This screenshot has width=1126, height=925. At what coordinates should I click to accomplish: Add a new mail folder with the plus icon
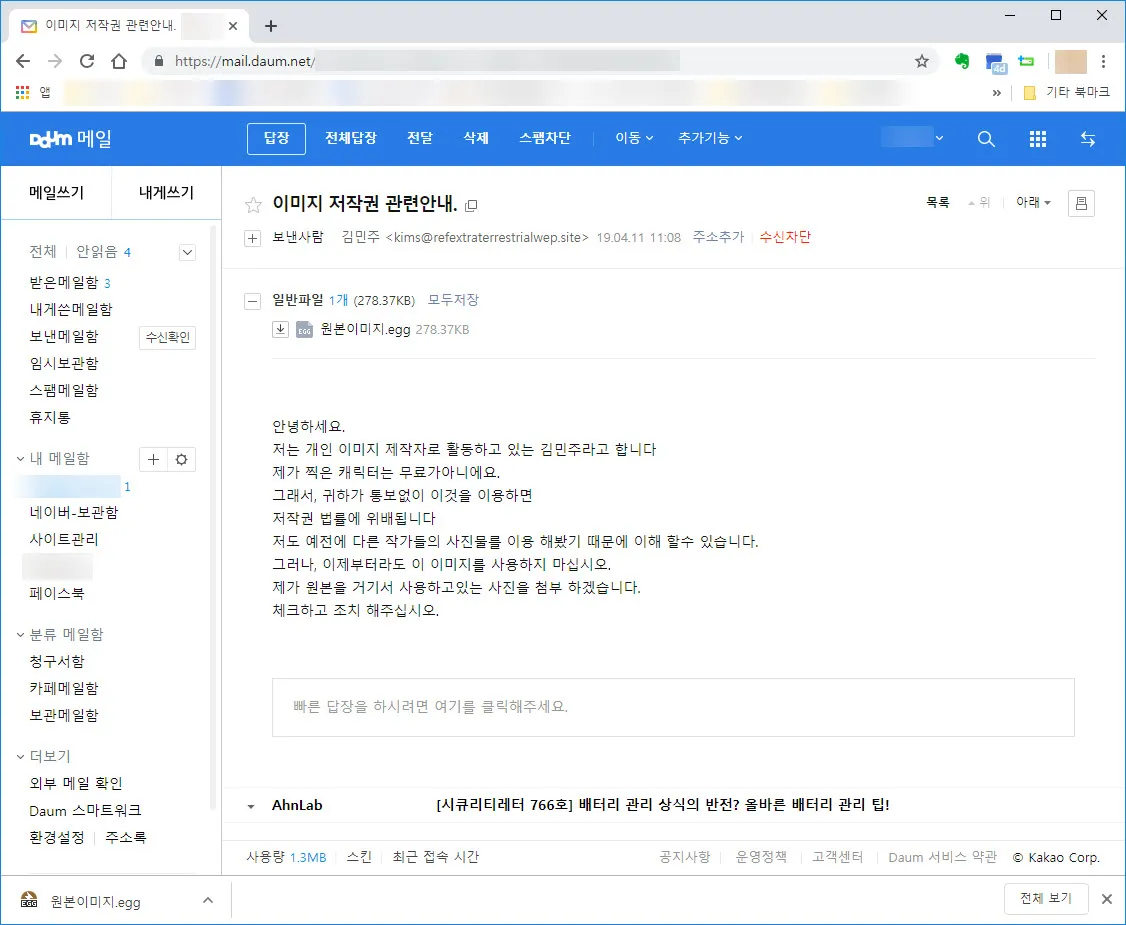click(x=153, y=459)
